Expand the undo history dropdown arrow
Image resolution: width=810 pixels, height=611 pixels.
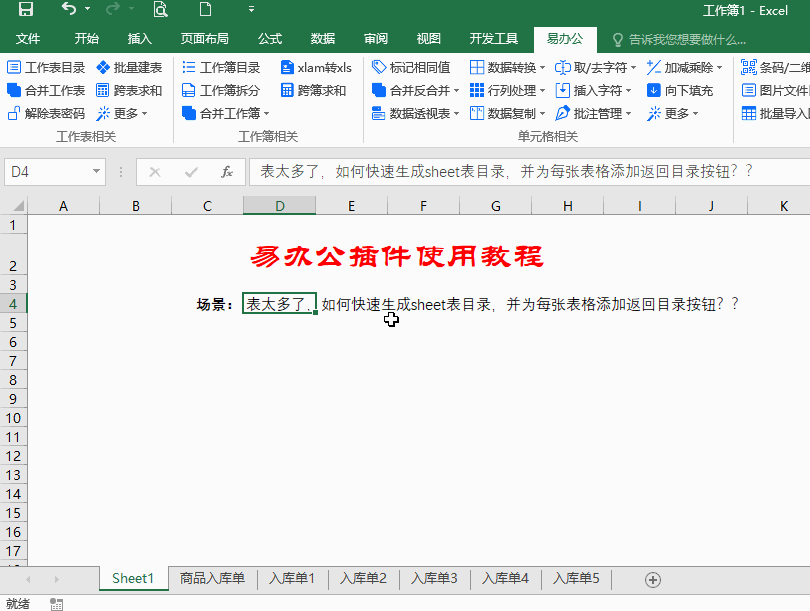87,9
